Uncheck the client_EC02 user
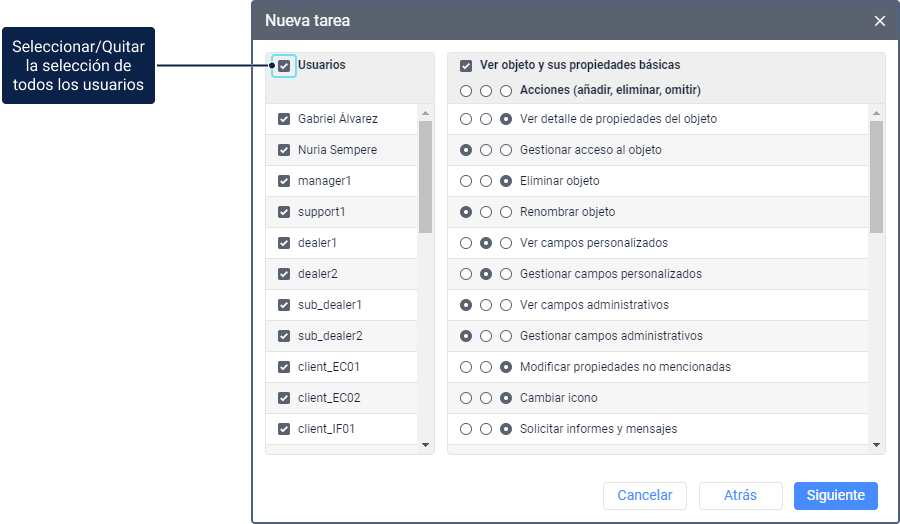 [284, 398]
